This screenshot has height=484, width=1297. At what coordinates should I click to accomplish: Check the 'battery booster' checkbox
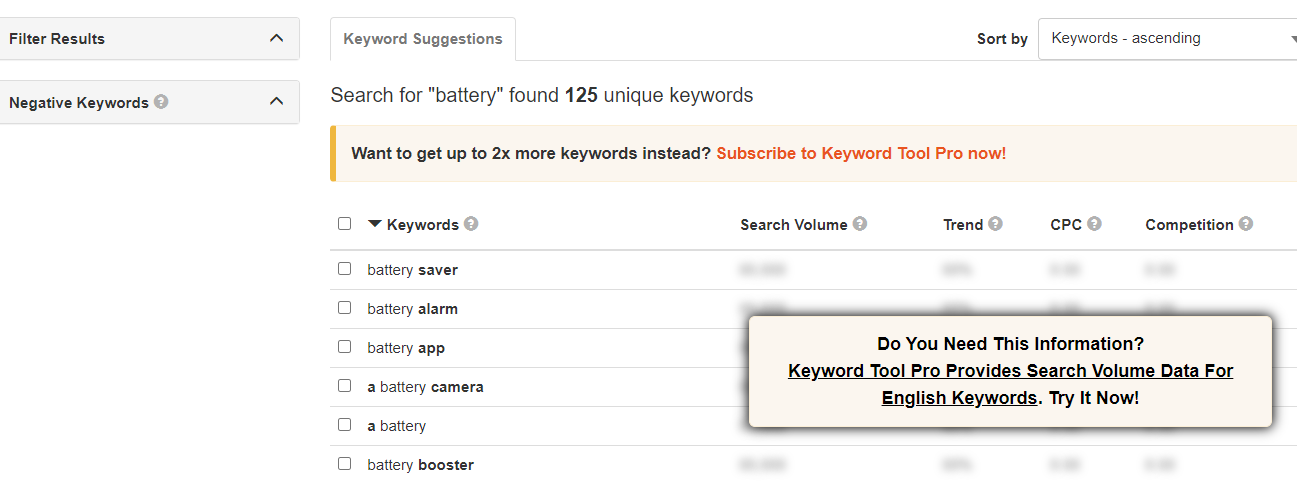click(x=345, y=464)
